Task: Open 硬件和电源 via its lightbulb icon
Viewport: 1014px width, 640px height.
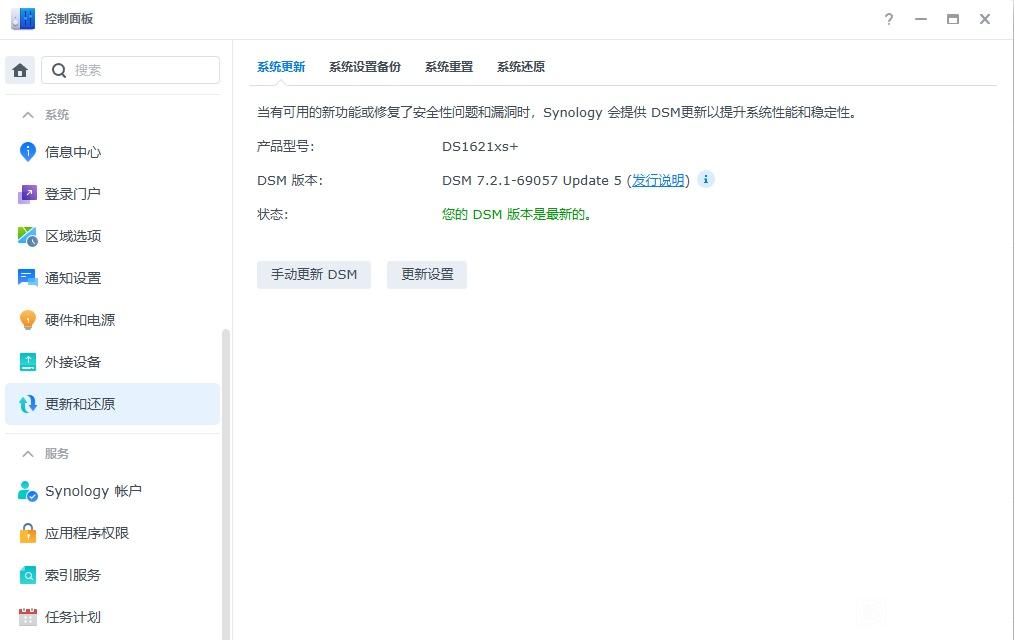Action: [x=28, y=320]
